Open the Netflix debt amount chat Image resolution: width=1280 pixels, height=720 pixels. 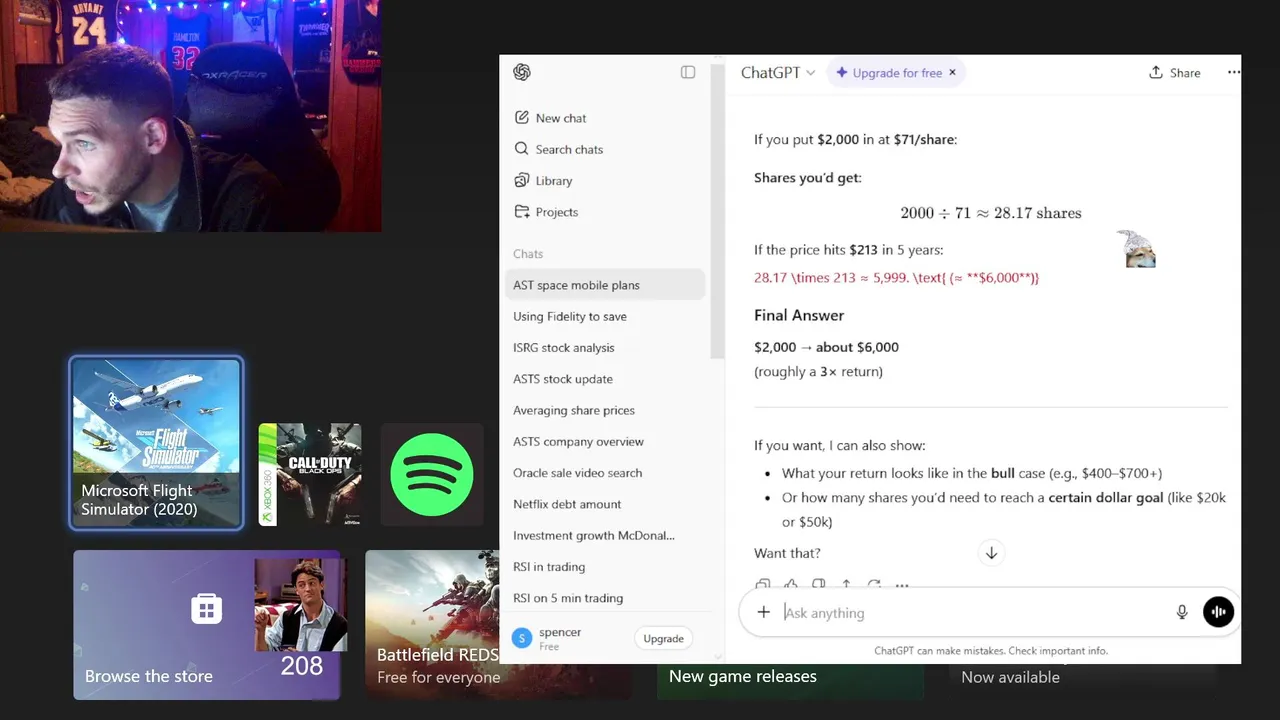coord(606,504)
